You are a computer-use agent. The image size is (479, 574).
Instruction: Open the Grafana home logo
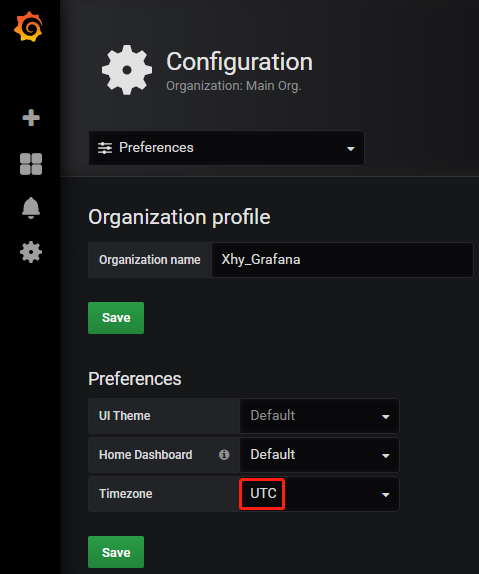click(x=29, y=27)
